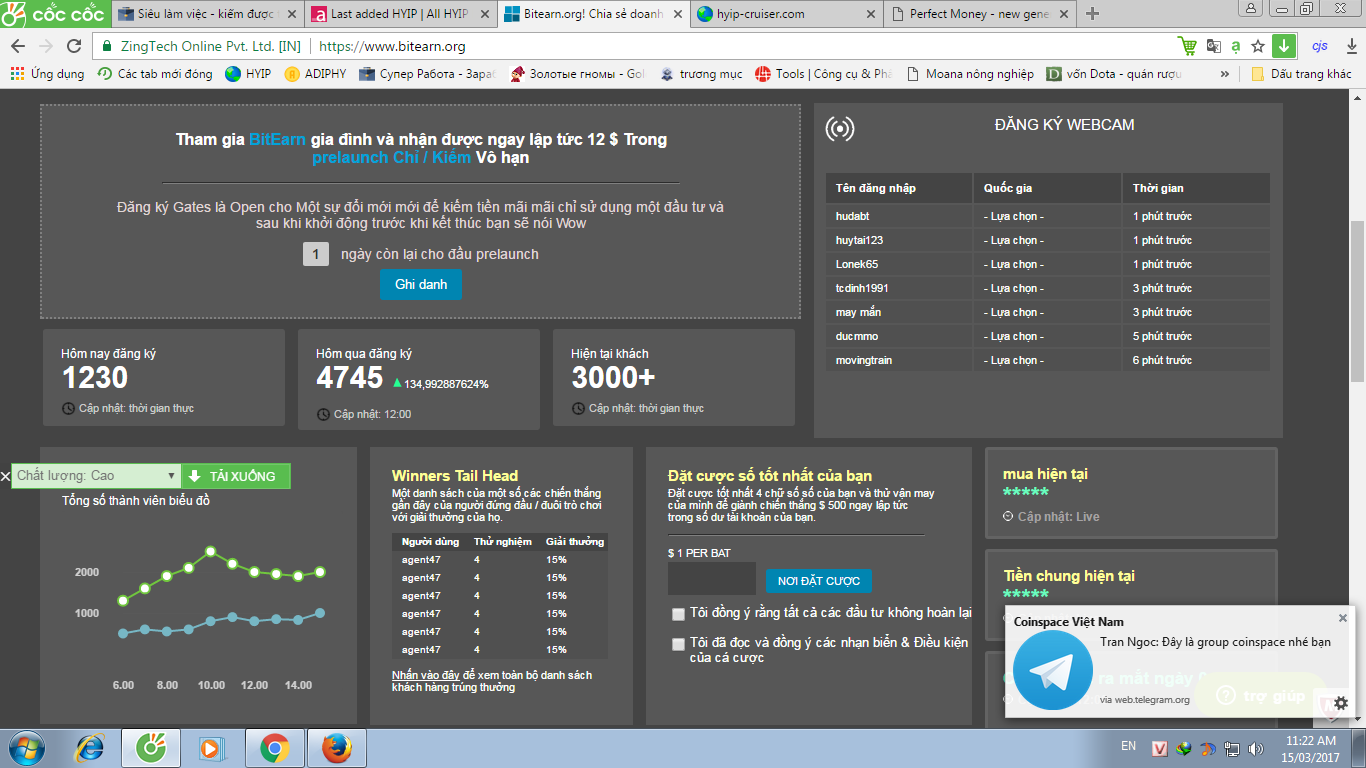Viewport: 1366px width, 768px height.
Task: Open Firefox from the taskbar
Action: click(x=337, y=747)
